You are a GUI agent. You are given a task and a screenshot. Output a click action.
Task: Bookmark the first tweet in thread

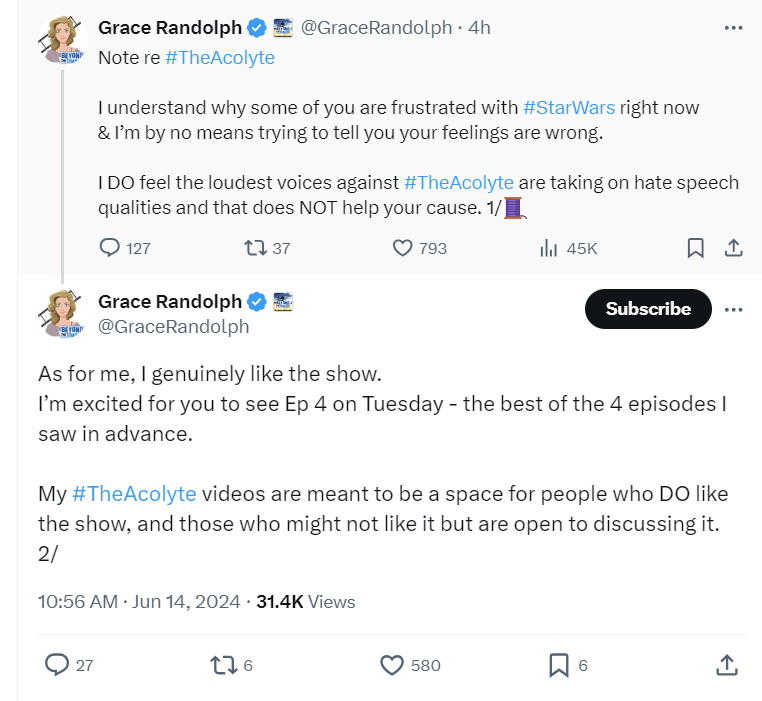pos(695,248)
